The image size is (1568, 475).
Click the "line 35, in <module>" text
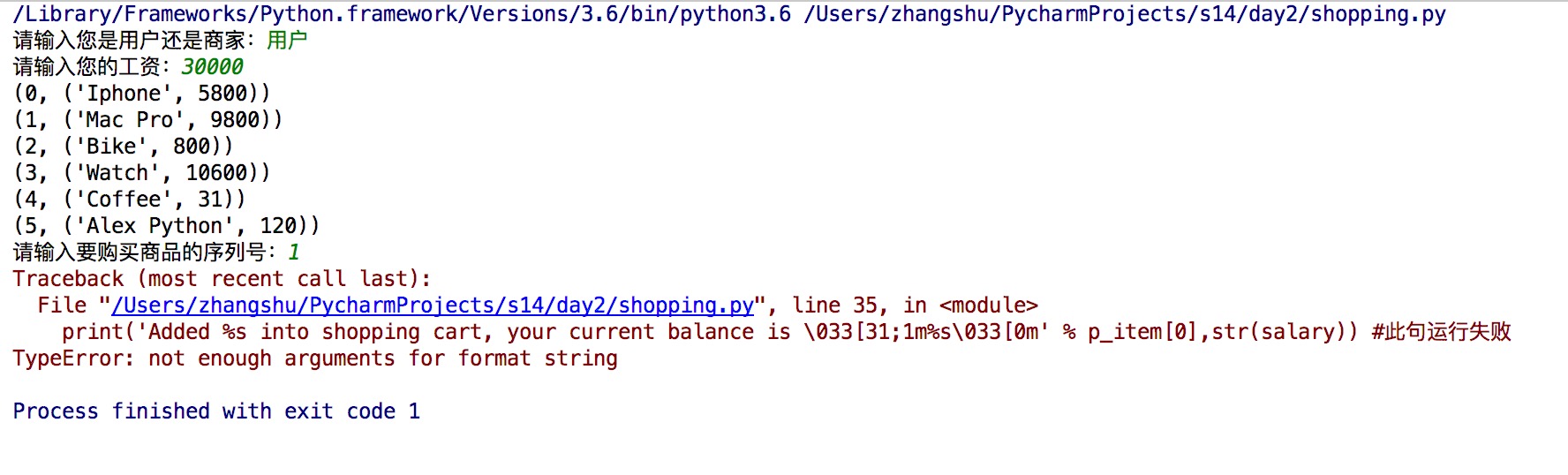click(915, 305)
